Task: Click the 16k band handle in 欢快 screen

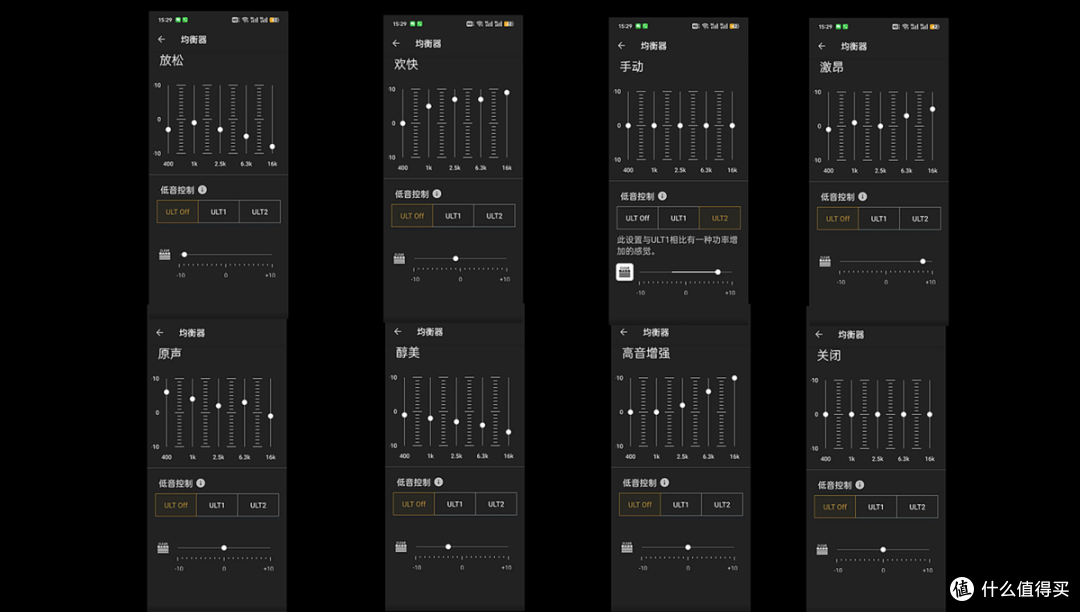Action: pos(507,92)
